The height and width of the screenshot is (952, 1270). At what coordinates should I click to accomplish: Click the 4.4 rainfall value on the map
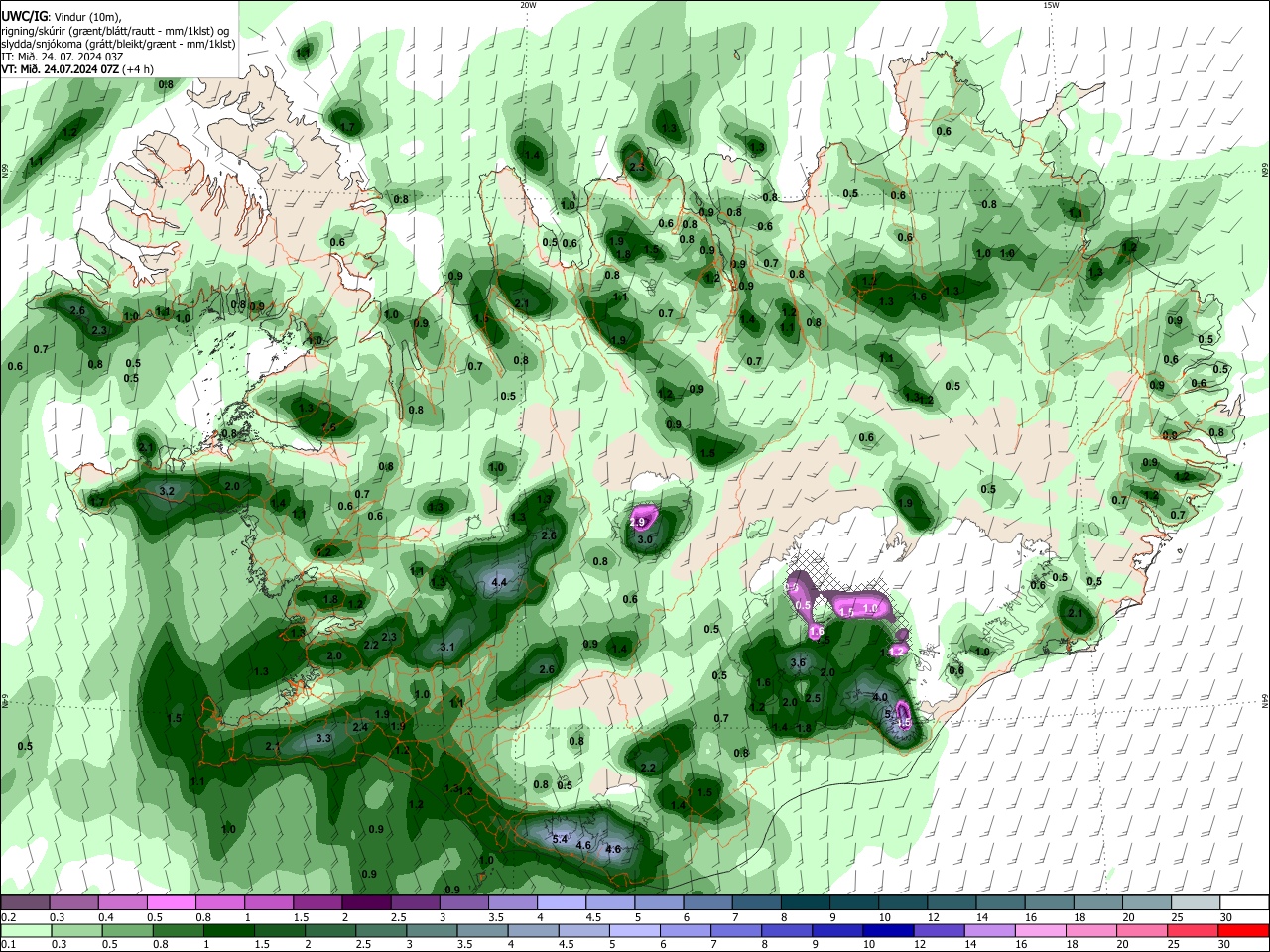point(499,583)
